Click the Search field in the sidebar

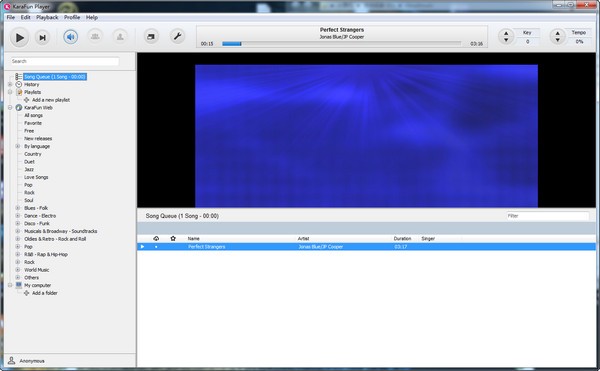click(65, 61)
